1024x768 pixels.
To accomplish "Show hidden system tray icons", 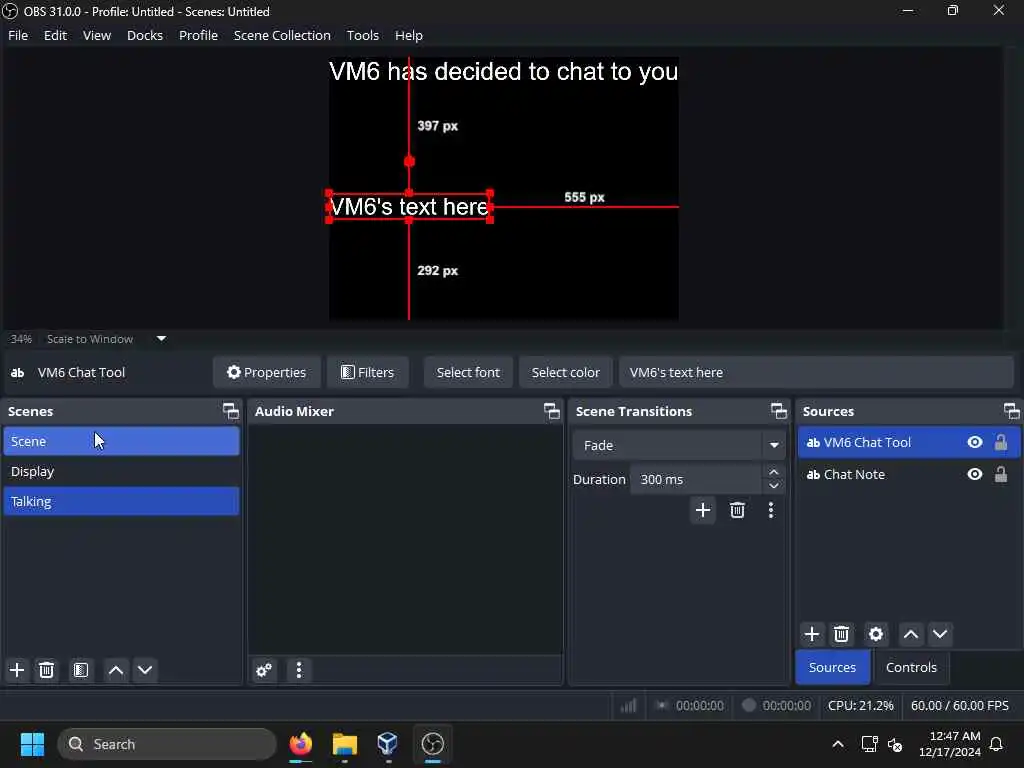I will click(838, 744).
